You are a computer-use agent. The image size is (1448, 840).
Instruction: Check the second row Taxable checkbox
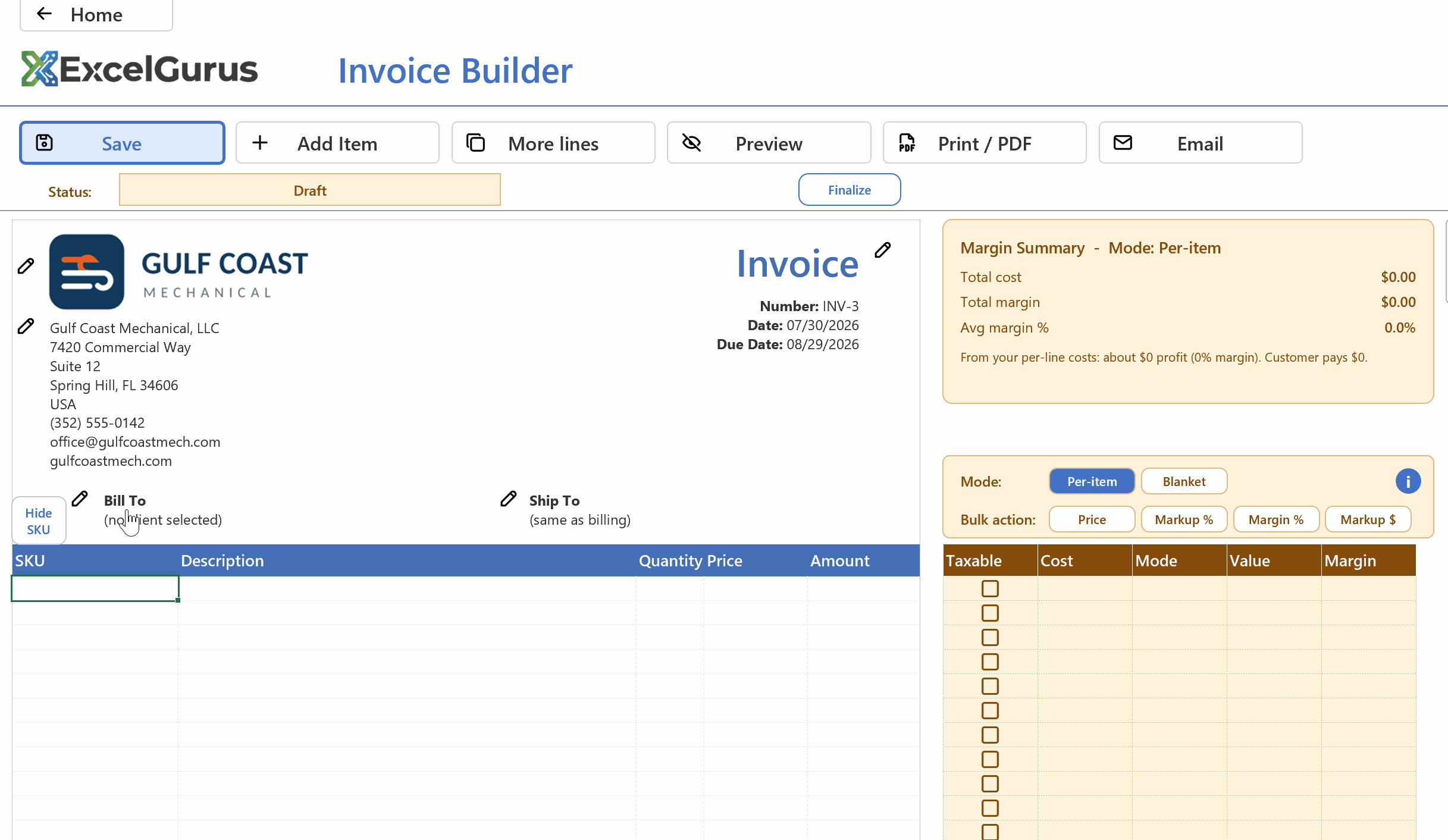click(x=990, y=613)
